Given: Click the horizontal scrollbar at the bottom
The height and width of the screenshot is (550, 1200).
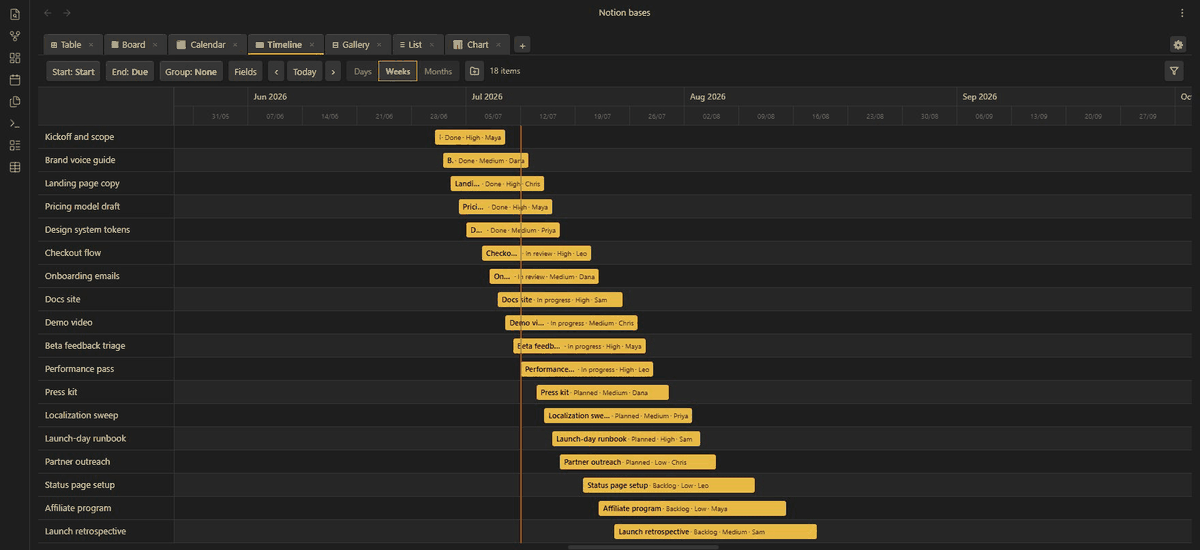Looking at the screenshot, I should (643, 547).
